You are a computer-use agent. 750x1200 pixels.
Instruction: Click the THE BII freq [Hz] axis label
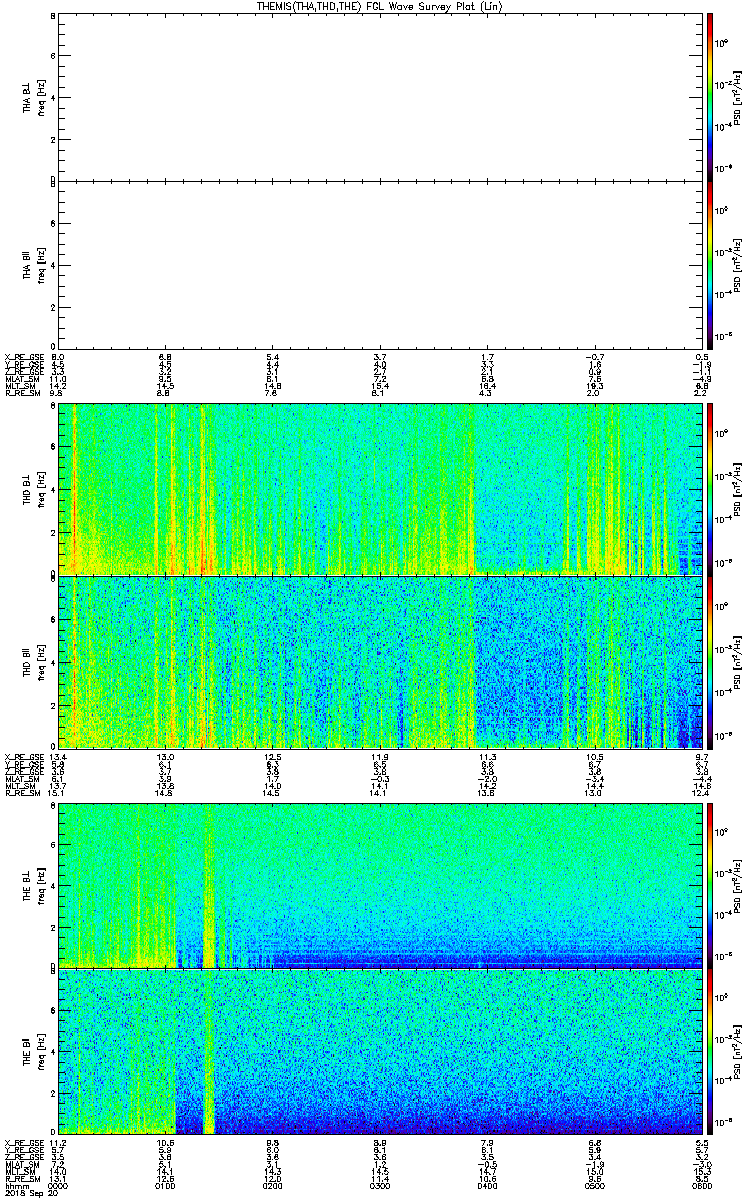coord(43,1053)
